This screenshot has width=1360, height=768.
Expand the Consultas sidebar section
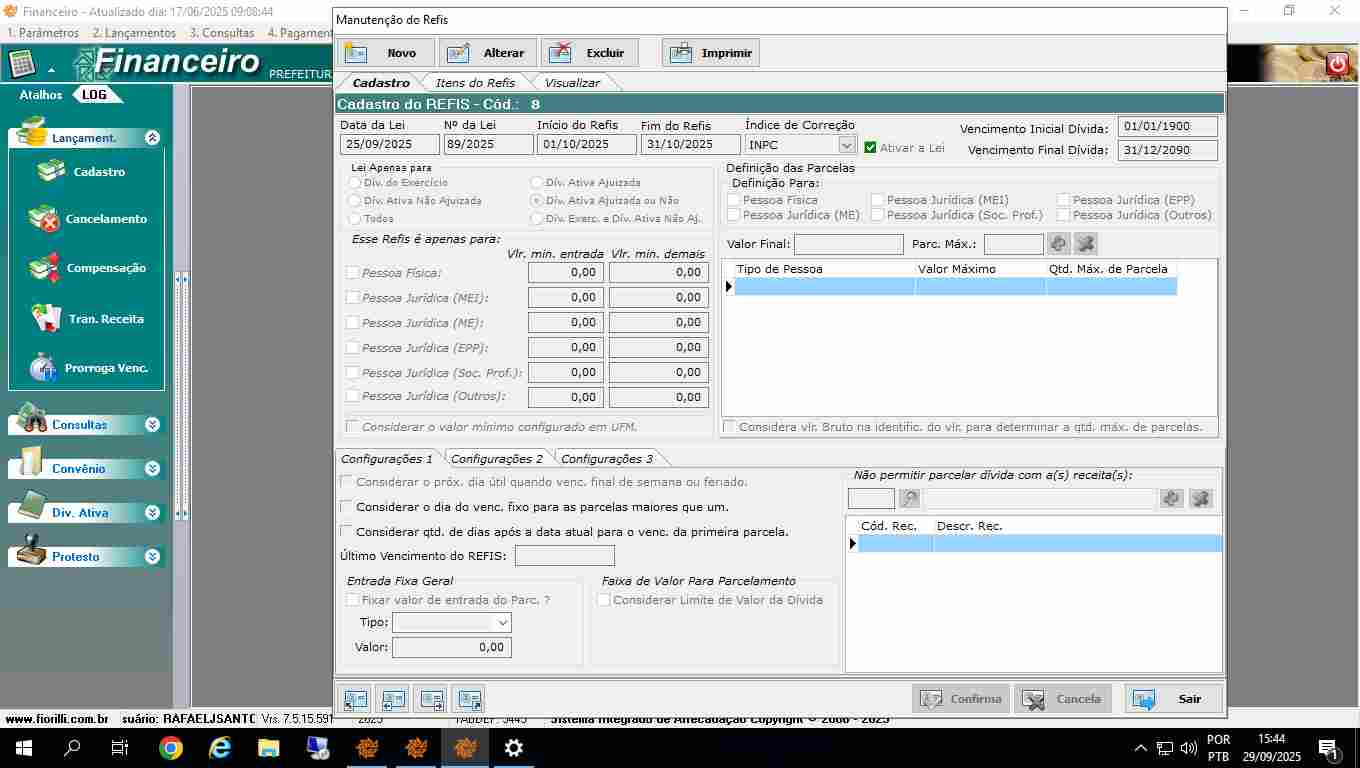point(152,425)
